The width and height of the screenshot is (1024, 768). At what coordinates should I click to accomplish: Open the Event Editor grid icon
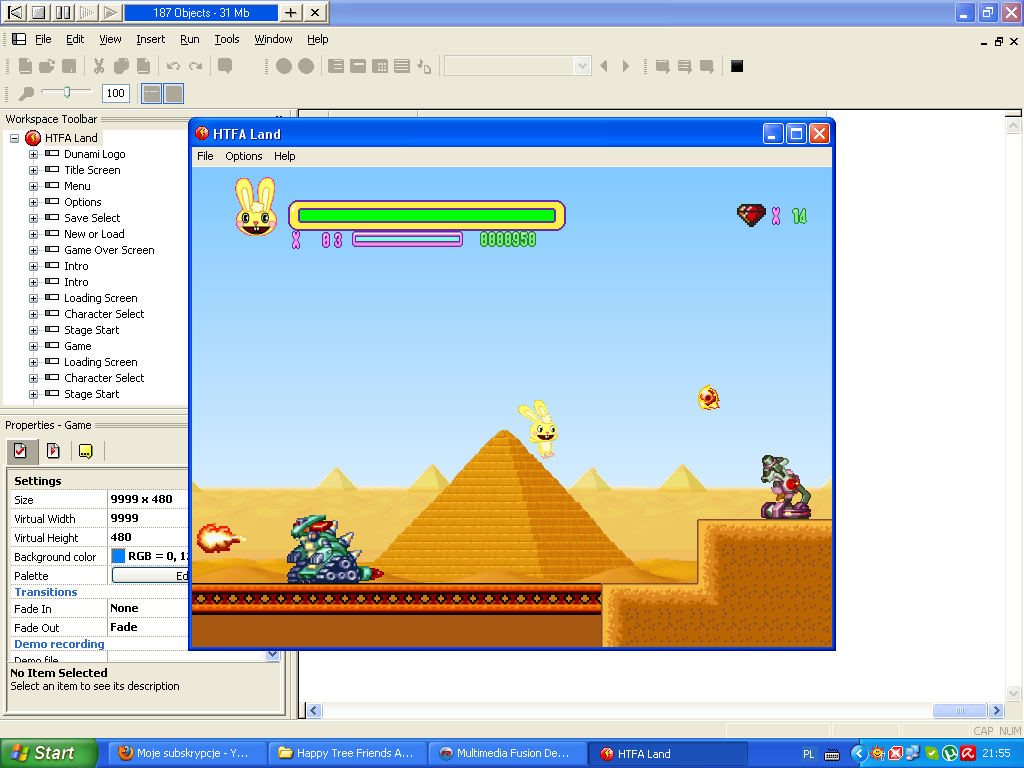(380, 66)
